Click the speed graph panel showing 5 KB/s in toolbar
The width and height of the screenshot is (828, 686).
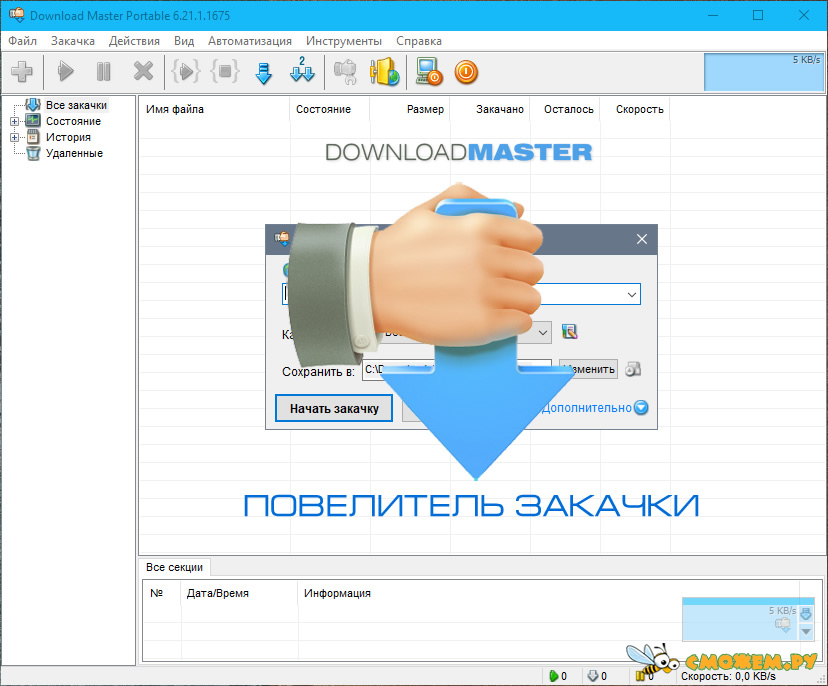764,72
